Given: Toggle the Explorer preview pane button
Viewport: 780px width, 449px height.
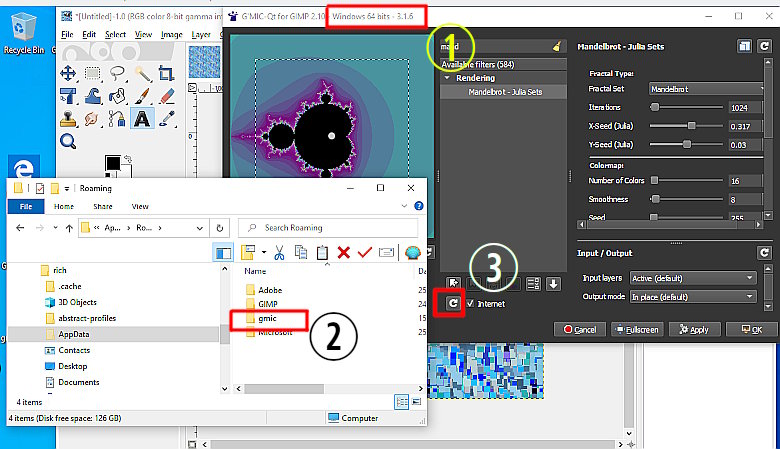Looking at the screenshot, I should [223, 253].
